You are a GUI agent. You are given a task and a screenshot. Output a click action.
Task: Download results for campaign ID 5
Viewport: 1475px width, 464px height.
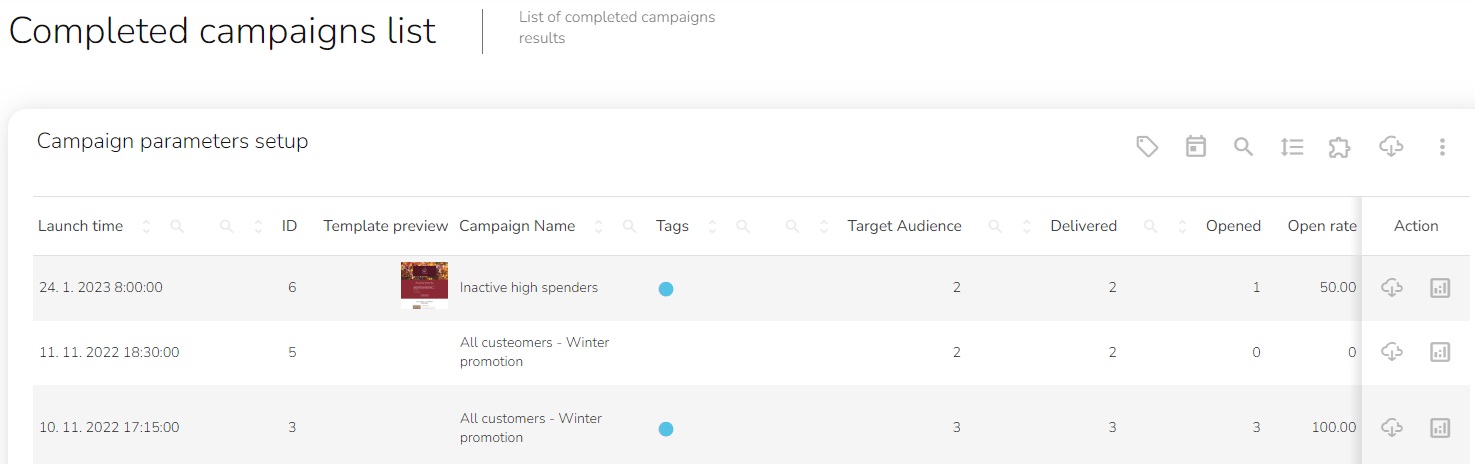coord(1391,352)
